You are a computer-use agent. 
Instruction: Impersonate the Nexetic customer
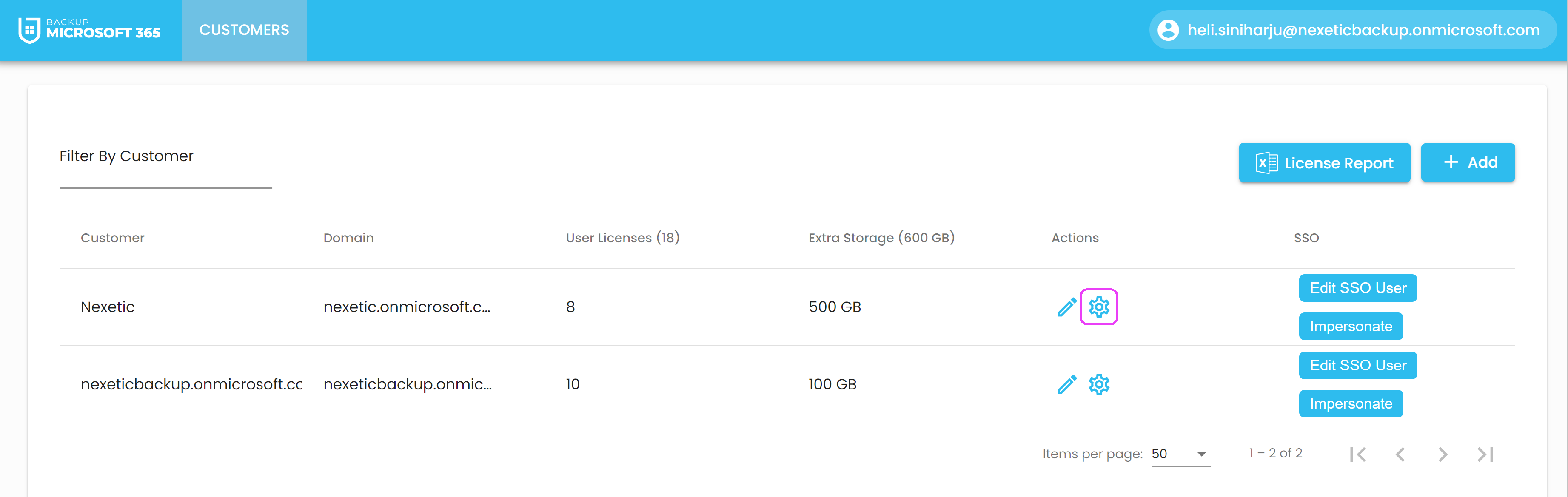tap(1351, 327)
